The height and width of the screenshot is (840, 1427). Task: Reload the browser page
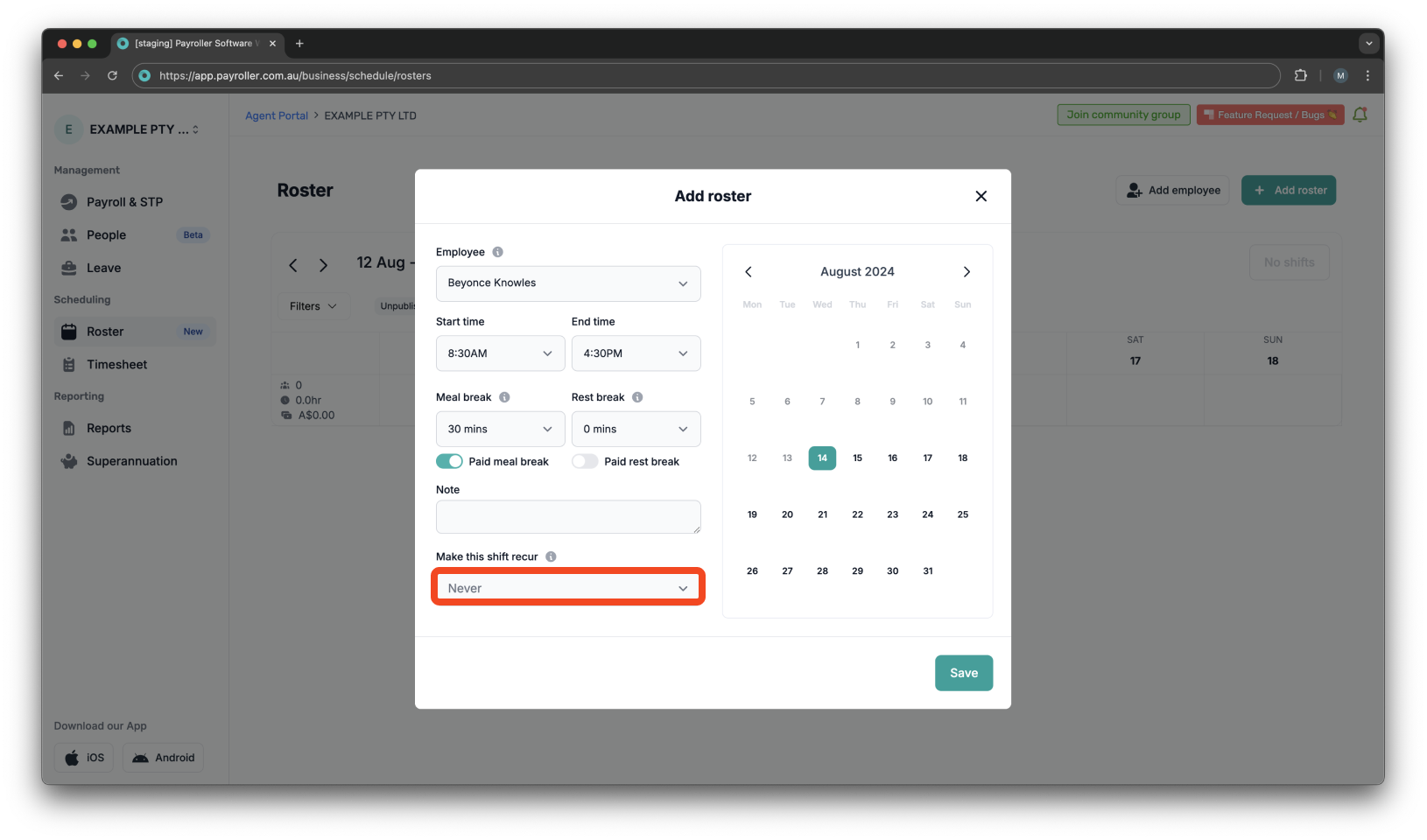(x=112, y=76)
